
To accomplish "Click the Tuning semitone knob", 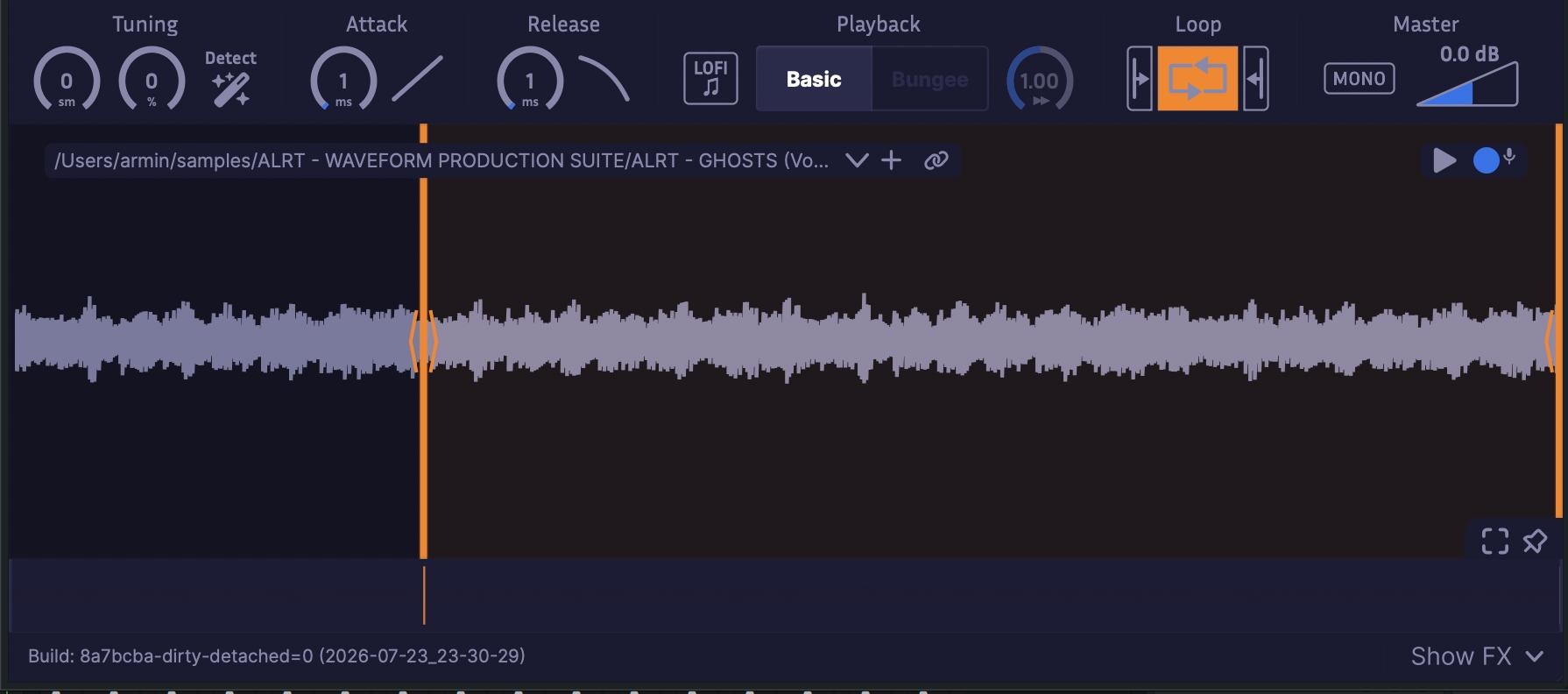I will [67, 80].
